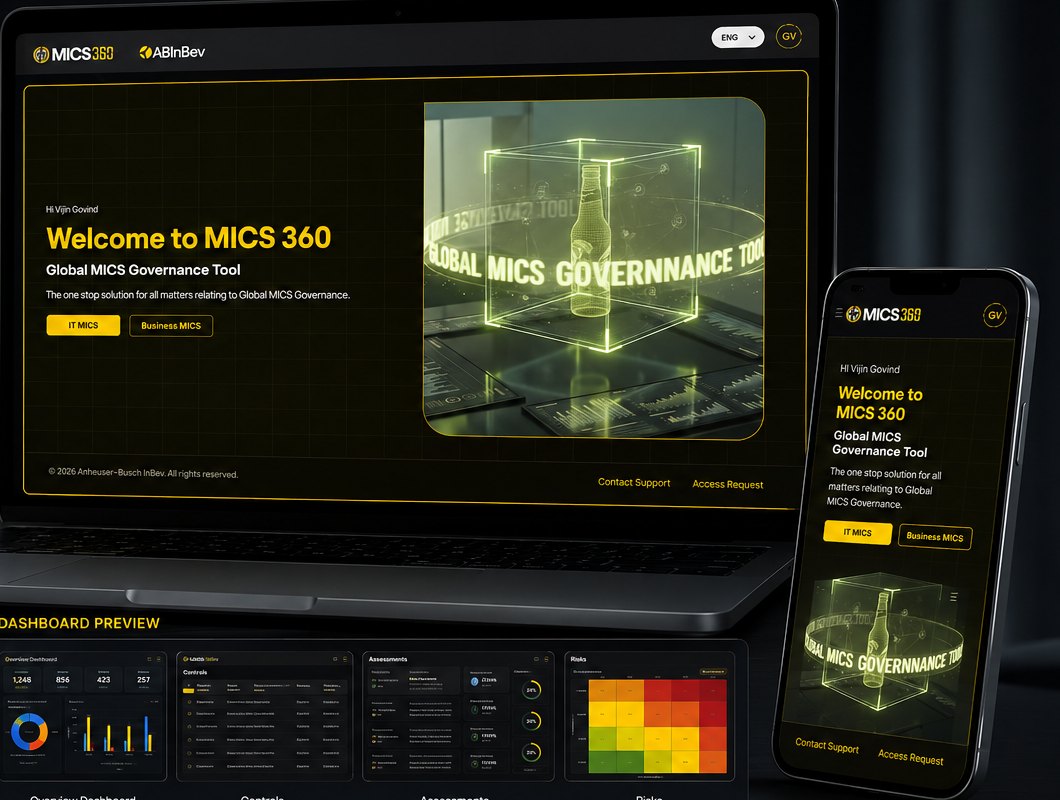Tap the small menu icon beside the phone image
The width and height of the screenshot is (1060, 800).
coord(954,596)
